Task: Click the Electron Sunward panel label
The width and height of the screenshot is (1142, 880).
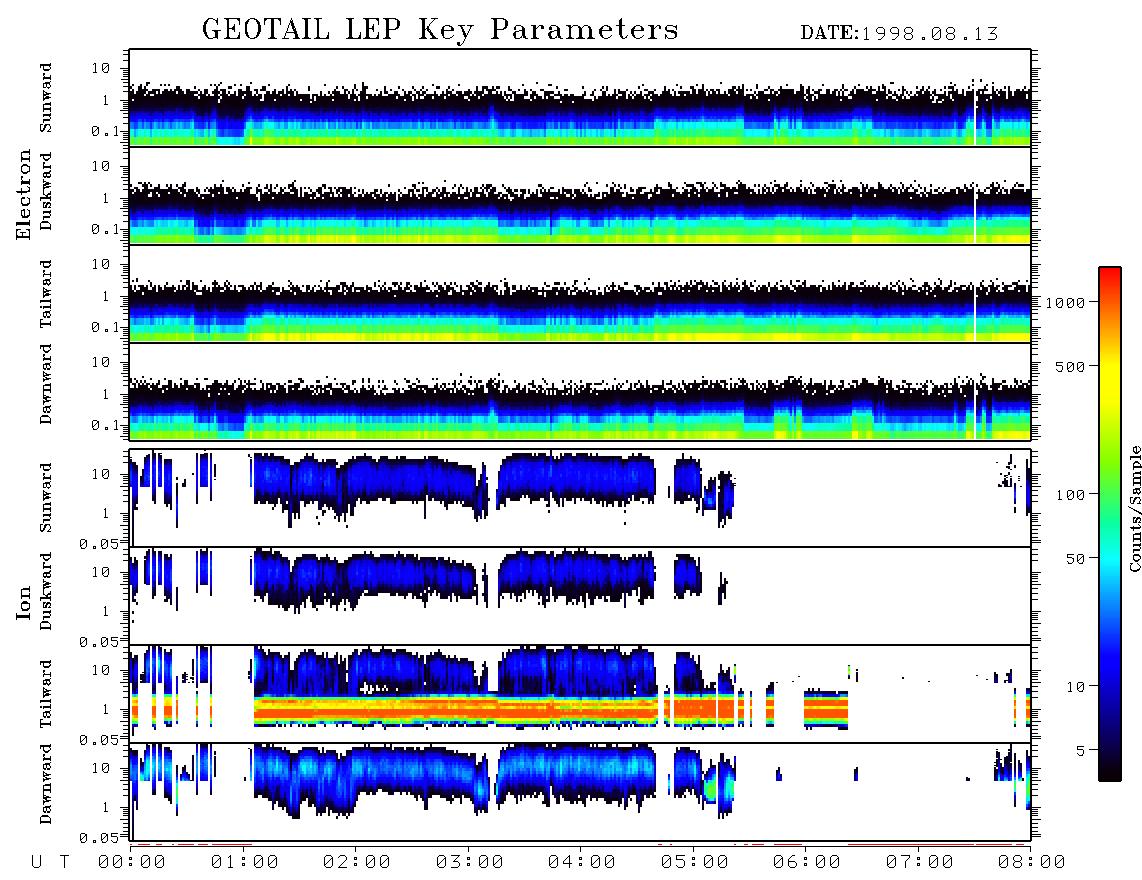Action: pos(46,97)
